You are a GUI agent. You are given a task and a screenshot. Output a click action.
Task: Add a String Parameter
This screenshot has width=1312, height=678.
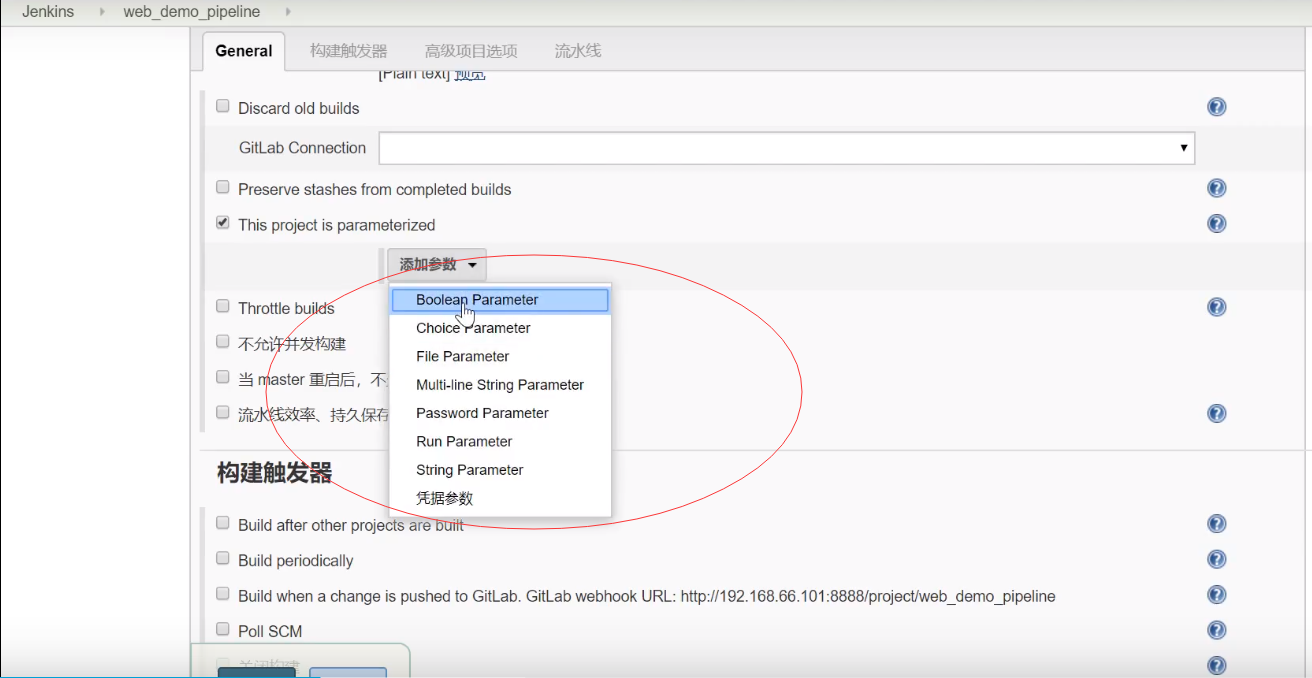pyautogui.click(x=500, y=470)
